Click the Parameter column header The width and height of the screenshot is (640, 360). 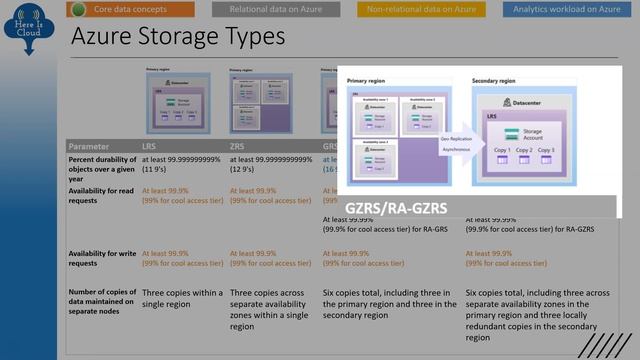89,146
